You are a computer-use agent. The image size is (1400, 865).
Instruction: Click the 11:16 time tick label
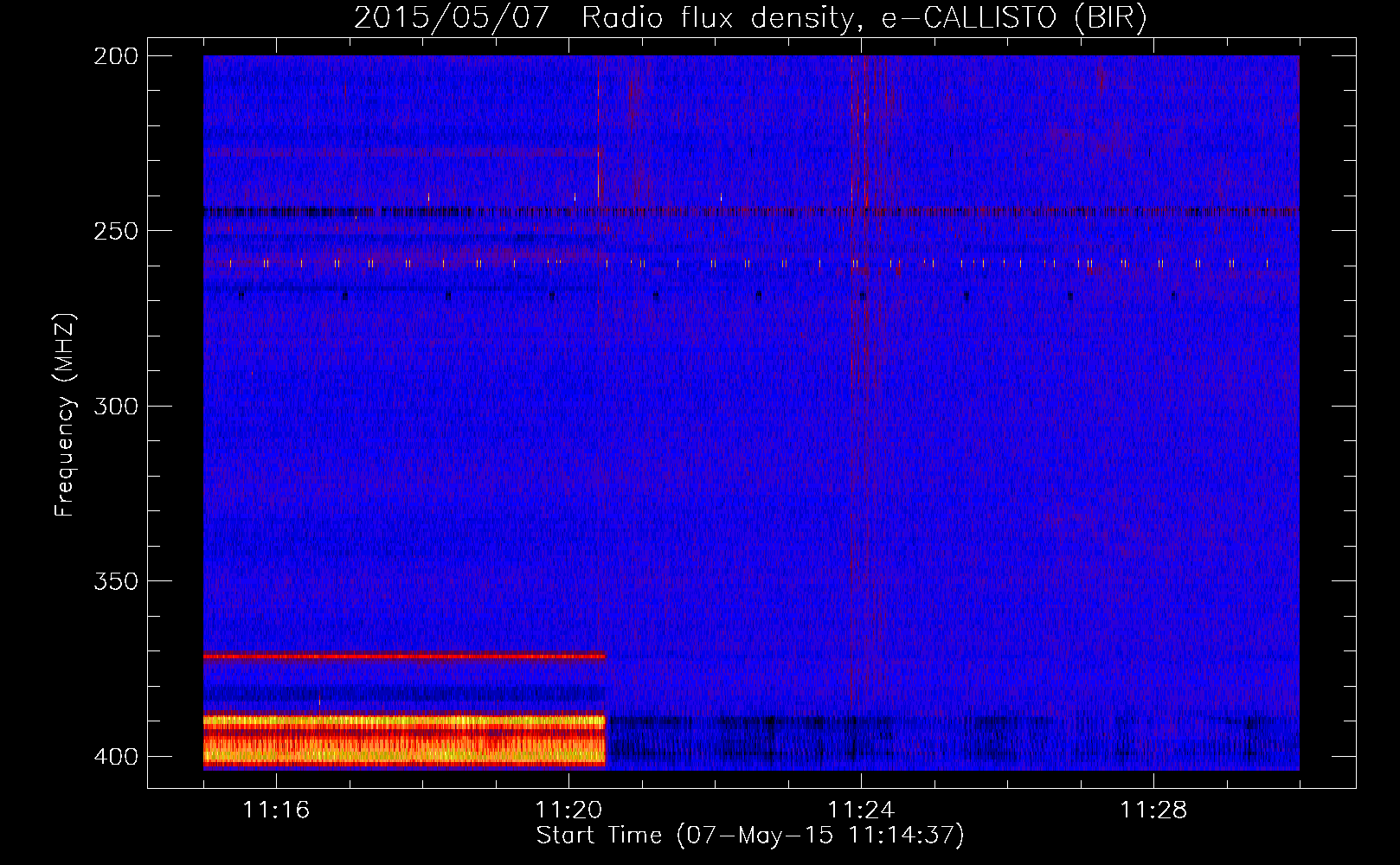pos(276,811)
